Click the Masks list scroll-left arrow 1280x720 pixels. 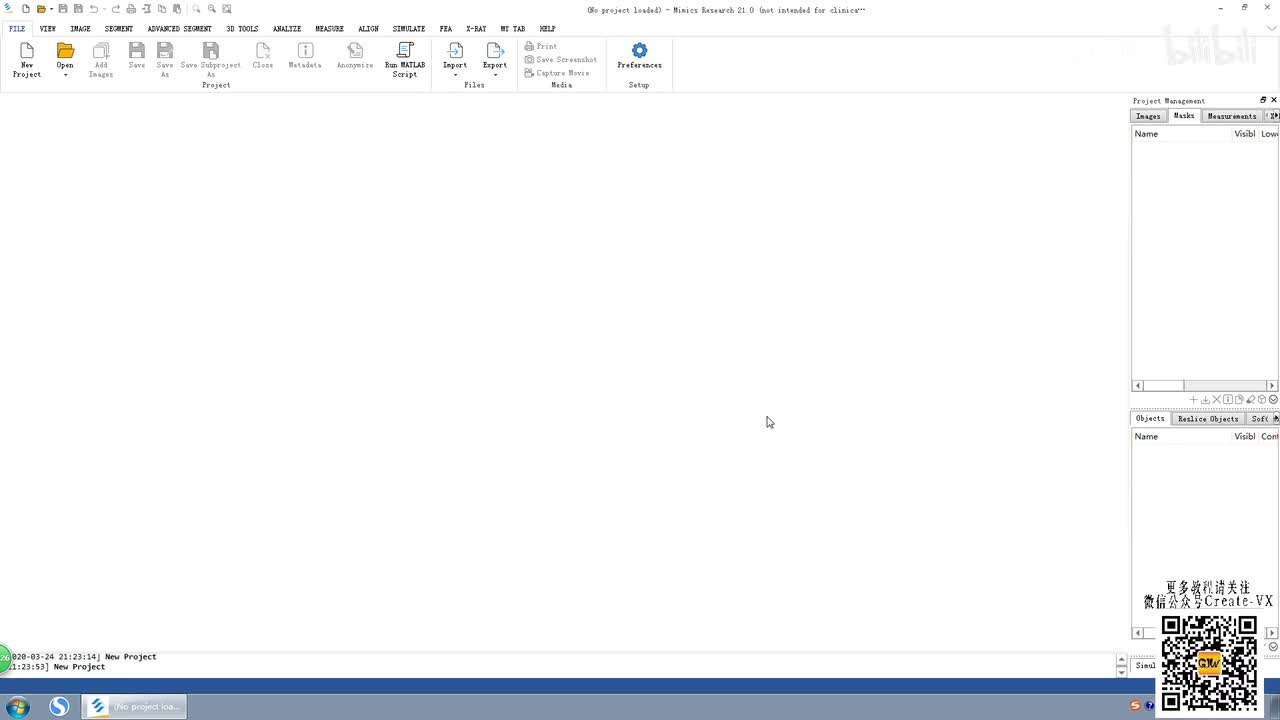click(1137, 386)
